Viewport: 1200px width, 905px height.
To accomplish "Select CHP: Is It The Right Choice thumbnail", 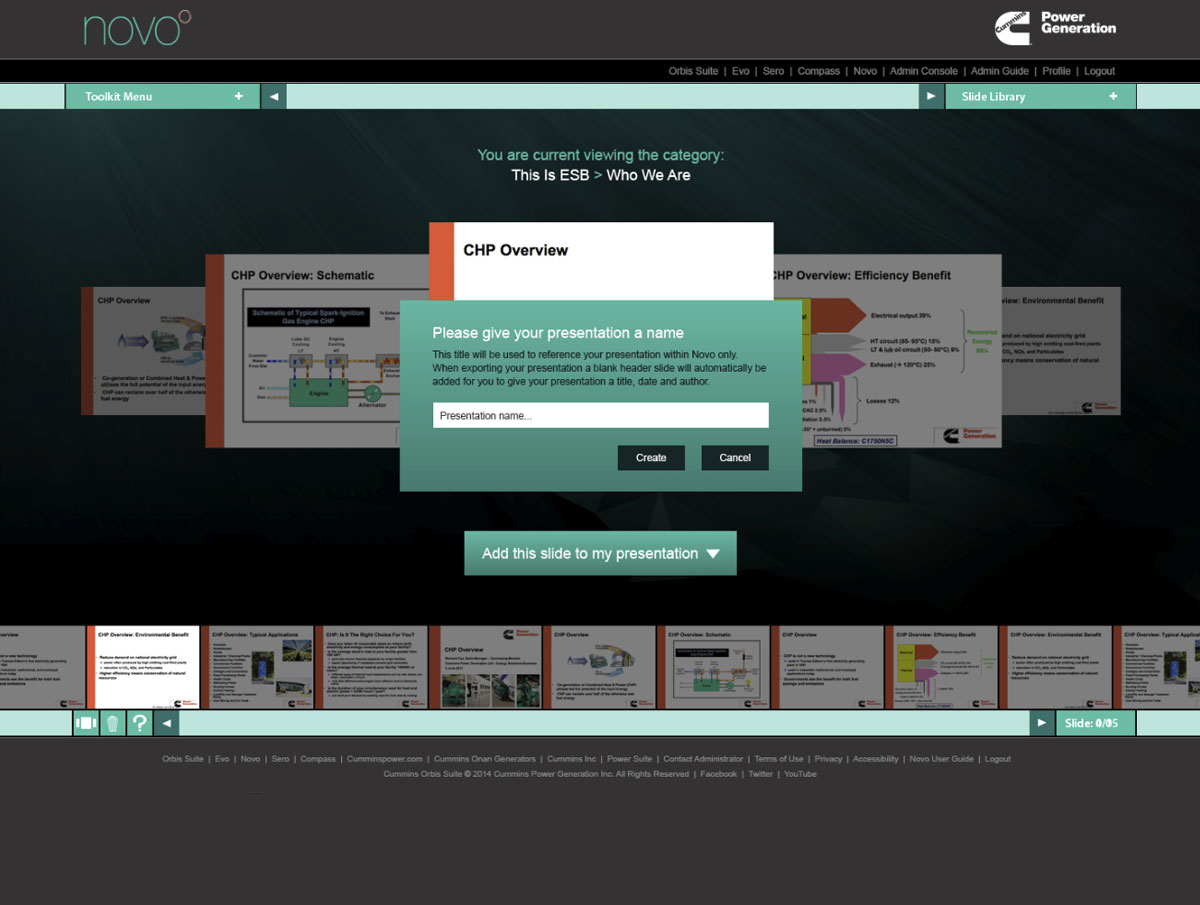I will 371,667.
